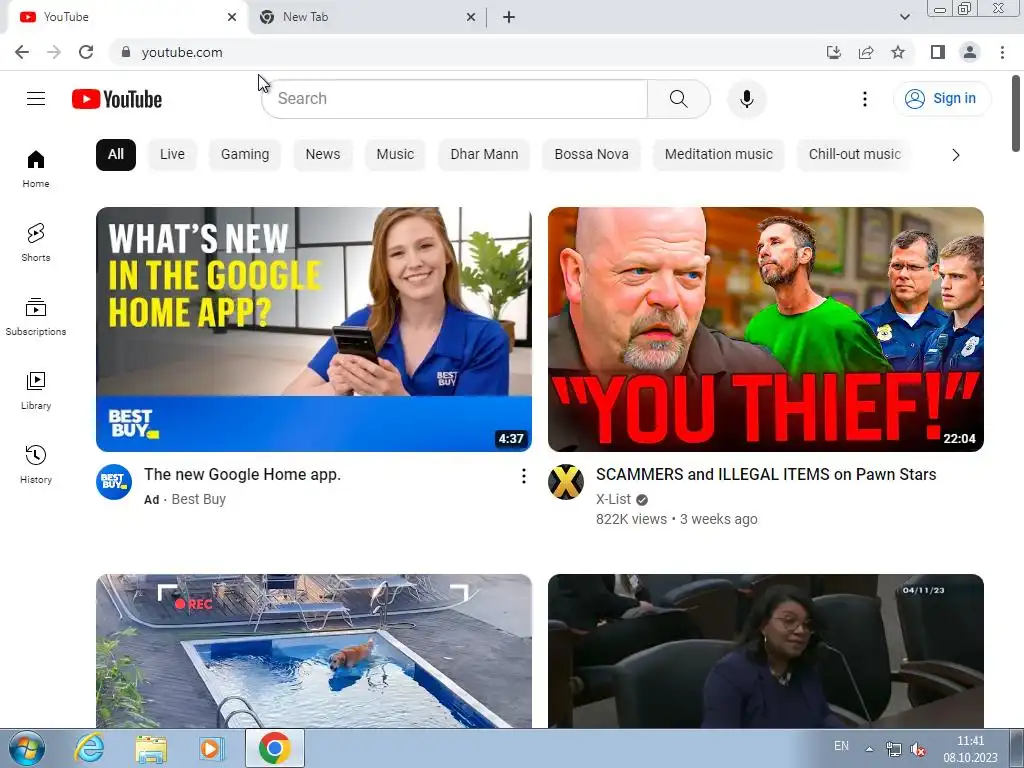Open Chrome profile avatar
The image size is (1024, 768).
pos(970,52)
